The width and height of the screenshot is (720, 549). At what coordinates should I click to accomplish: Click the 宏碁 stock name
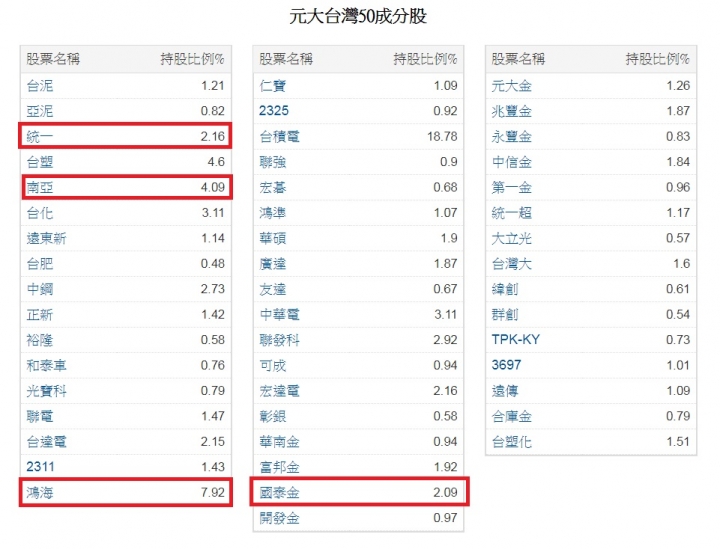pos(273,187)
